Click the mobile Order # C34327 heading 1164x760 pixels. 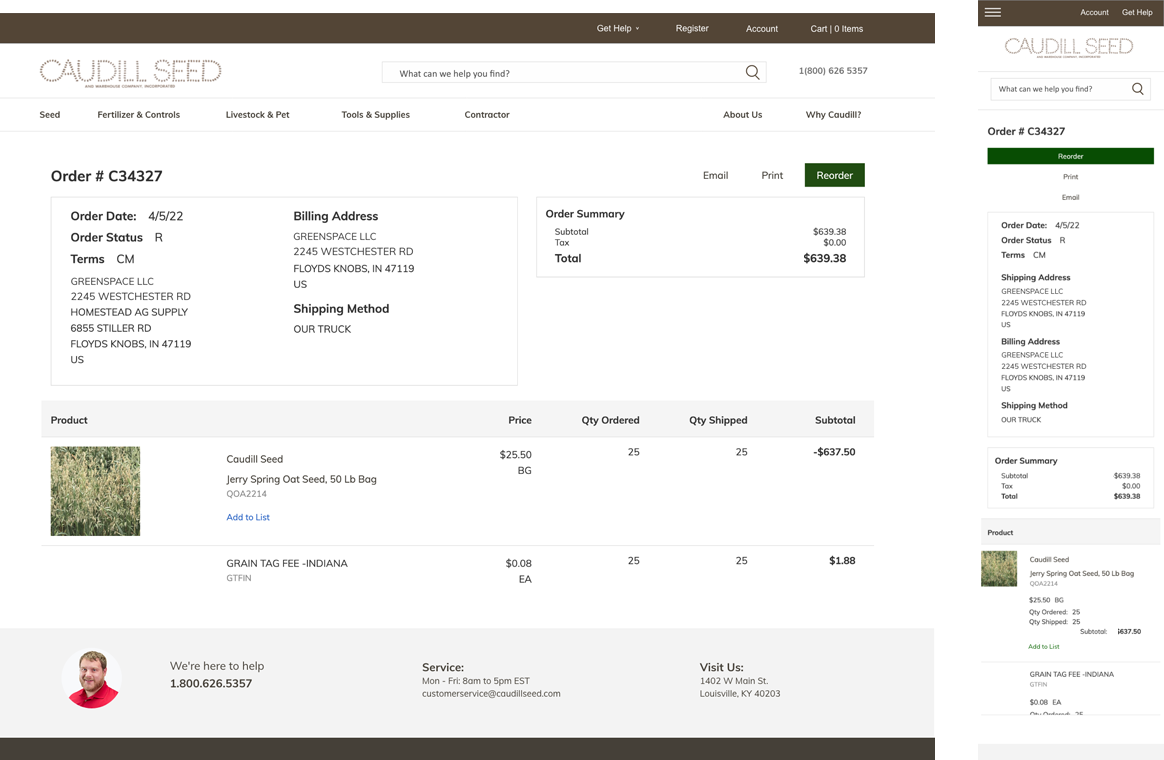coord(1026,131)
